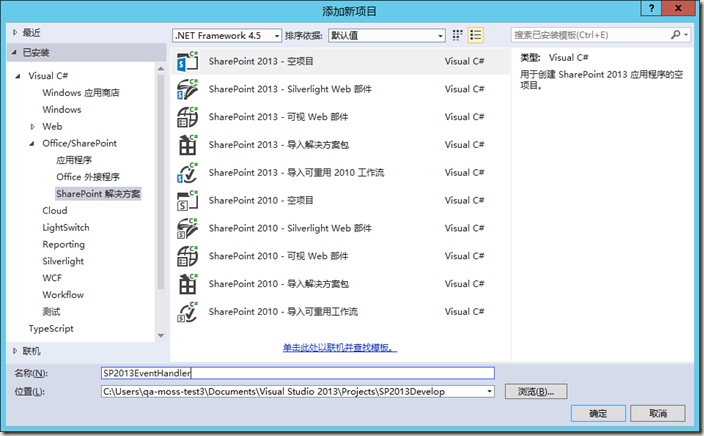Switch to medium icons list view

click(x=475, y=35)
